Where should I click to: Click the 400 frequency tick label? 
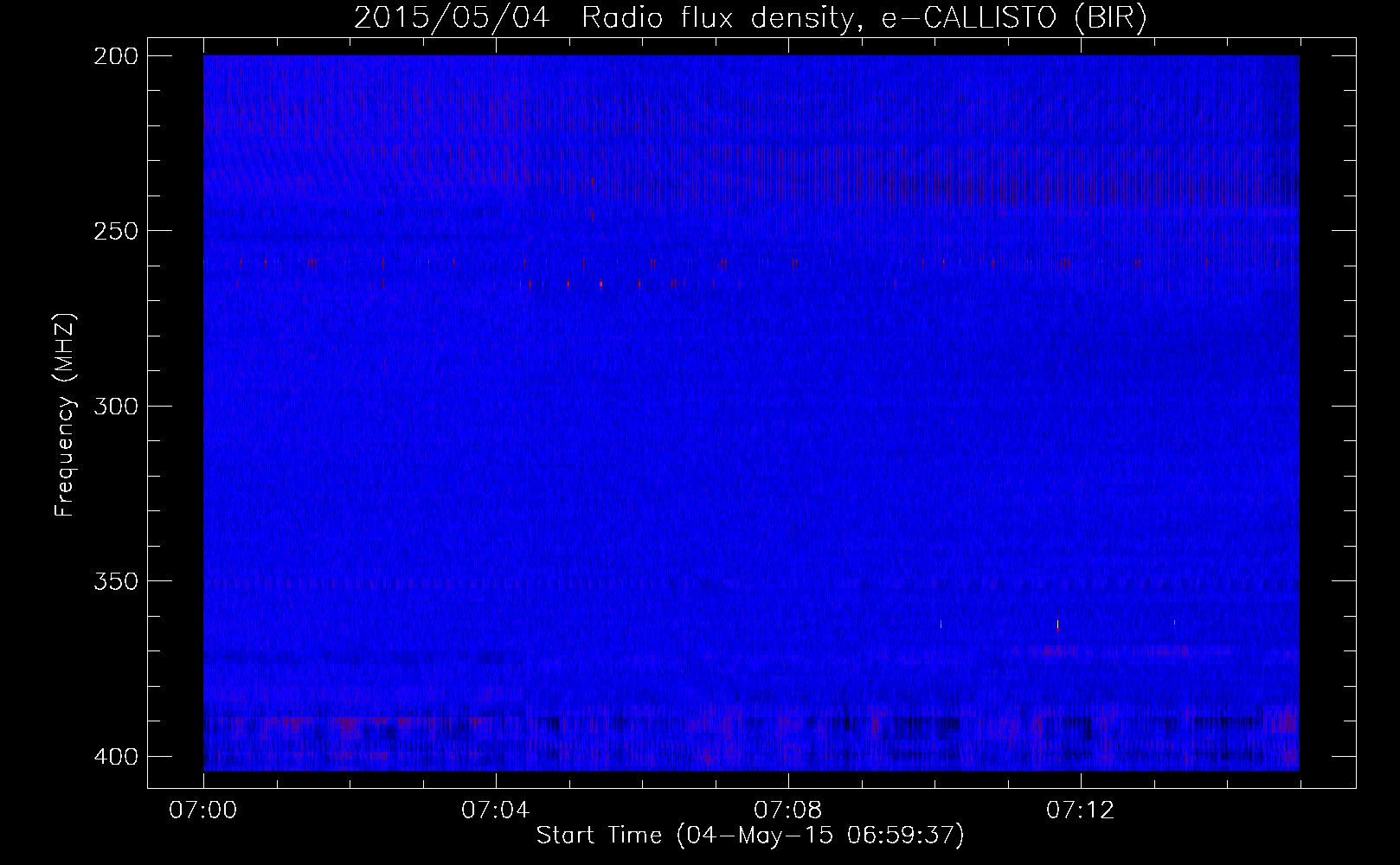click(x=115, y=757)
